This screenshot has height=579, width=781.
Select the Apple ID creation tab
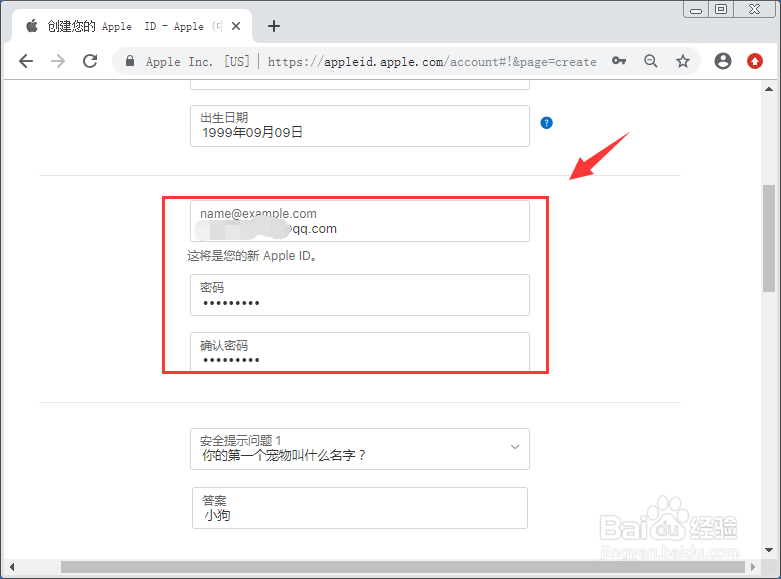(132, 26)
